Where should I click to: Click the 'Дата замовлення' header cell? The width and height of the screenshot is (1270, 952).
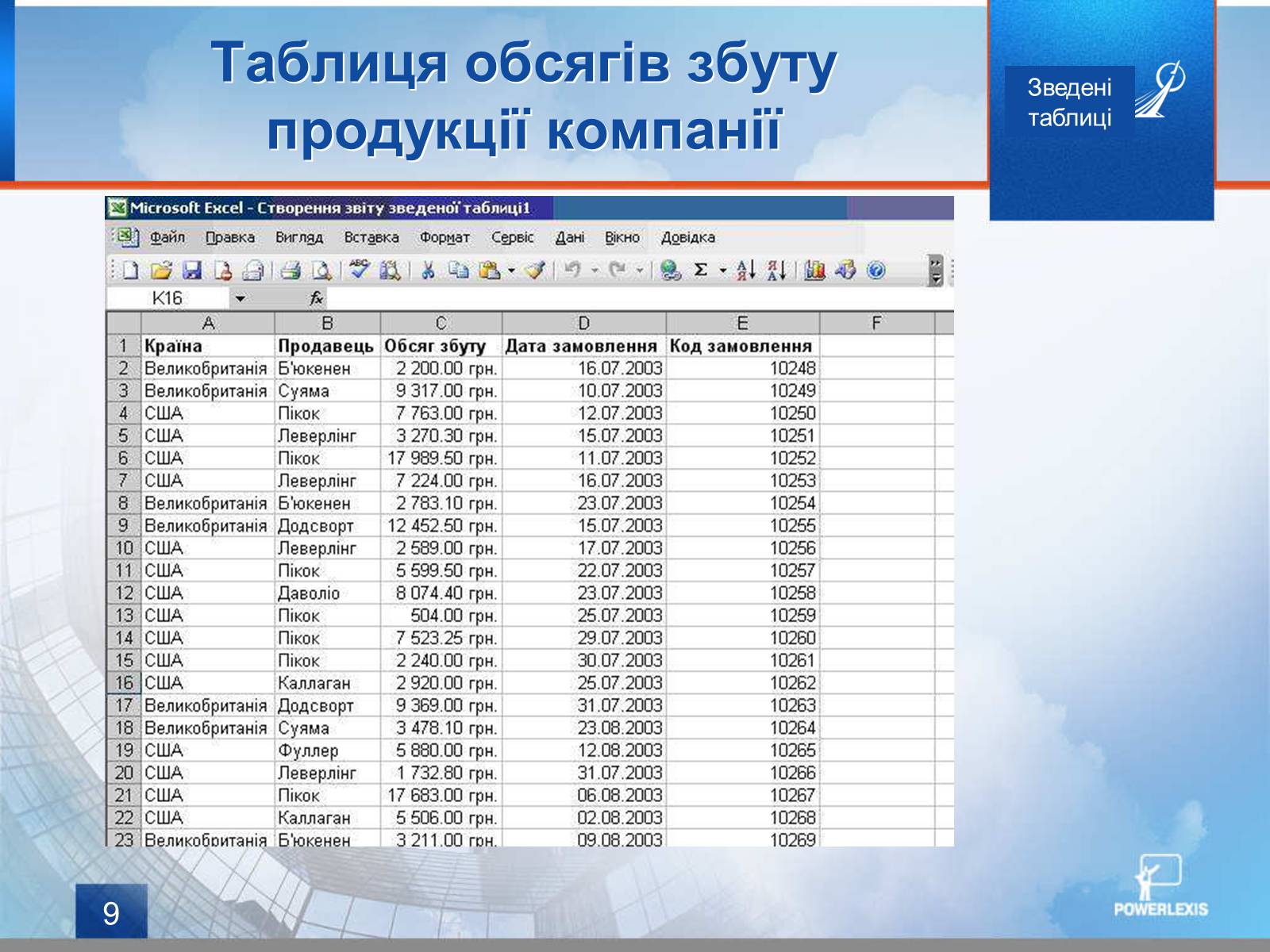coord(584,346)
